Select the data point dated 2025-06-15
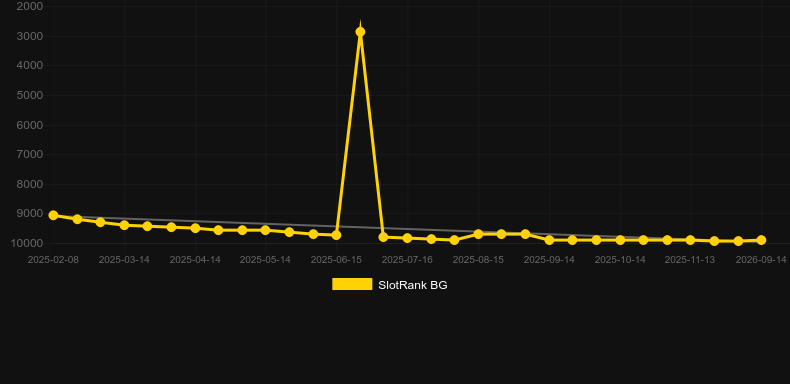The image size is (790, 384). 336,235
